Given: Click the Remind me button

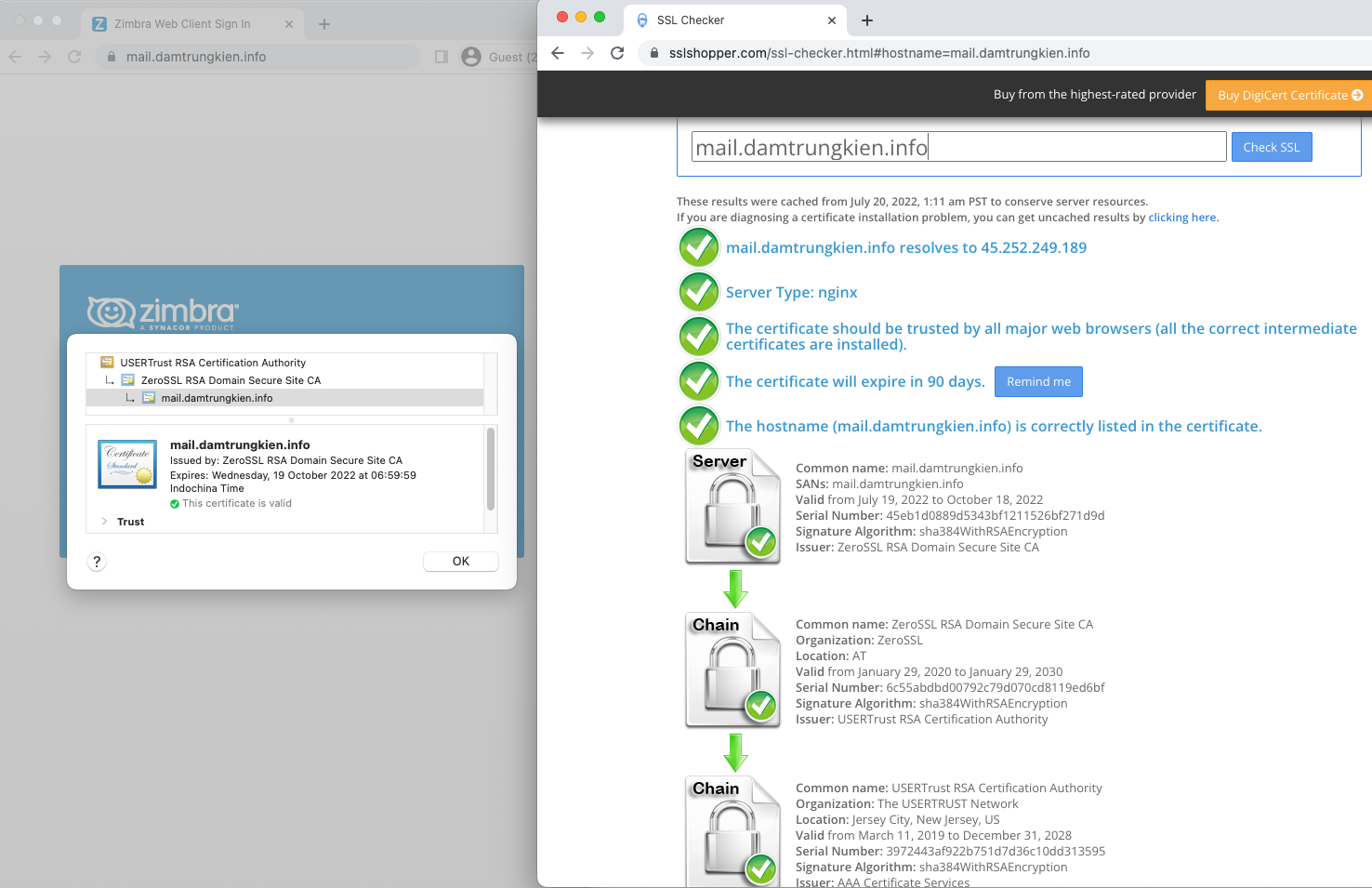Looking at the screenshot, I should tap(1038, 381).
